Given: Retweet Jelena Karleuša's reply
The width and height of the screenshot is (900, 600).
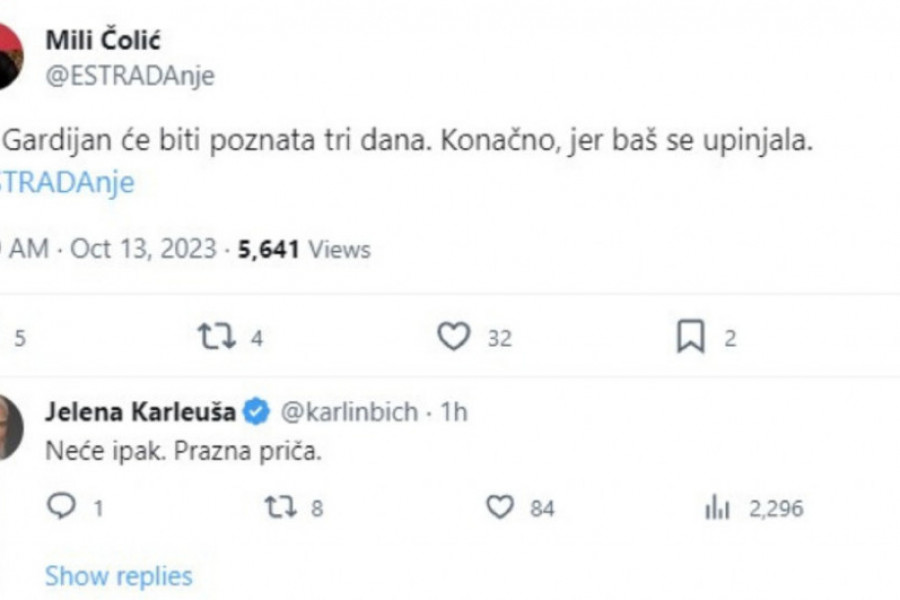Looking at the screenshot, I should (x=281, y=508).
